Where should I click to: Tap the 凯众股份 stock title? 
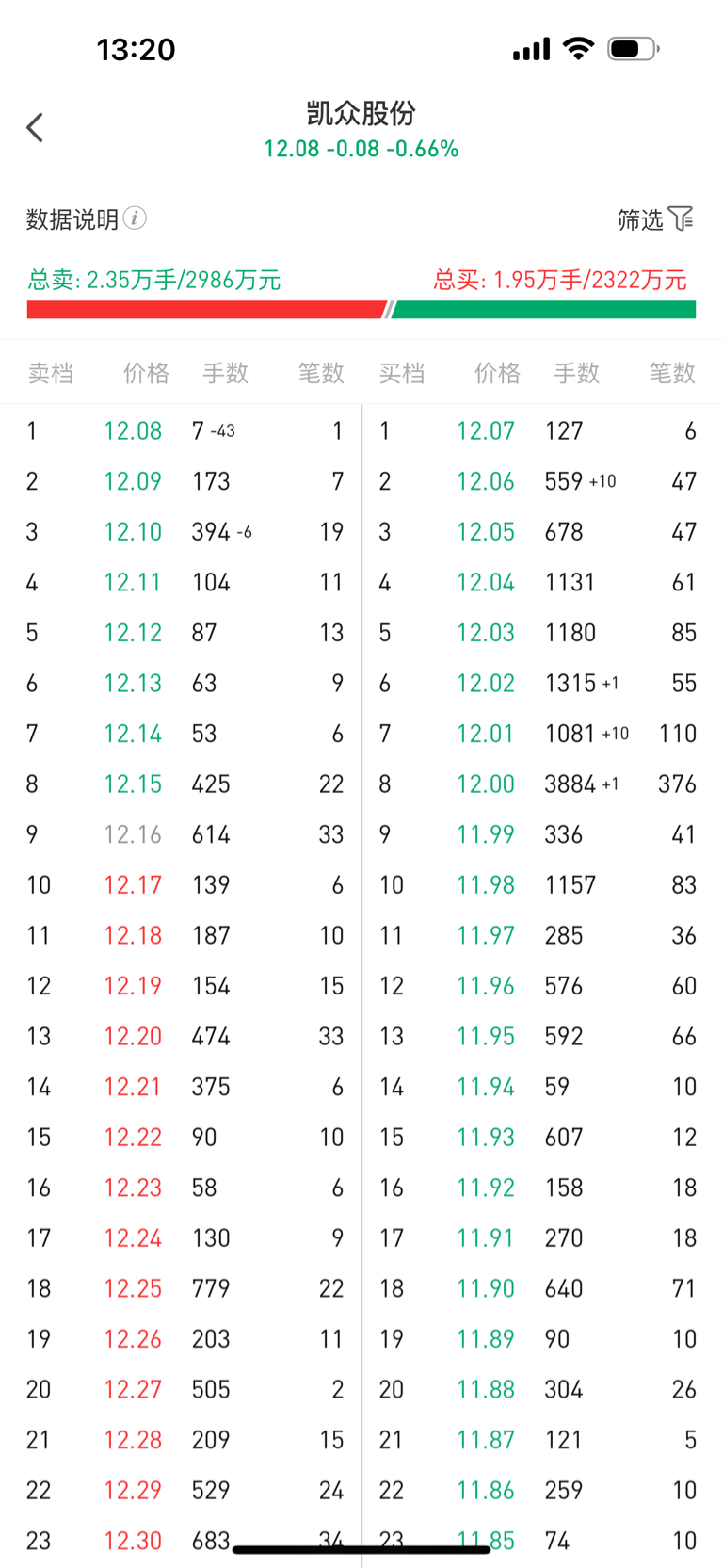point(361,113)
